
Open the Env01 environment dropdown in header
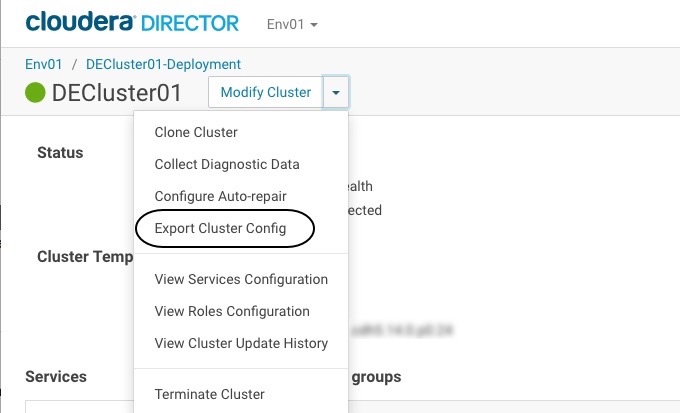click(291, 23)
